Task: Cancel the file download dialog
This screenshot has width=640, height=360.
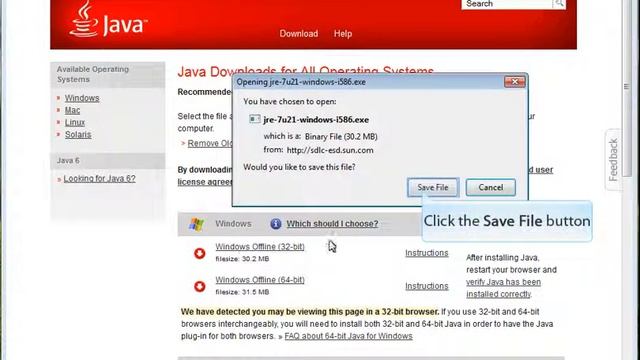Action: (x=491, y=187)
